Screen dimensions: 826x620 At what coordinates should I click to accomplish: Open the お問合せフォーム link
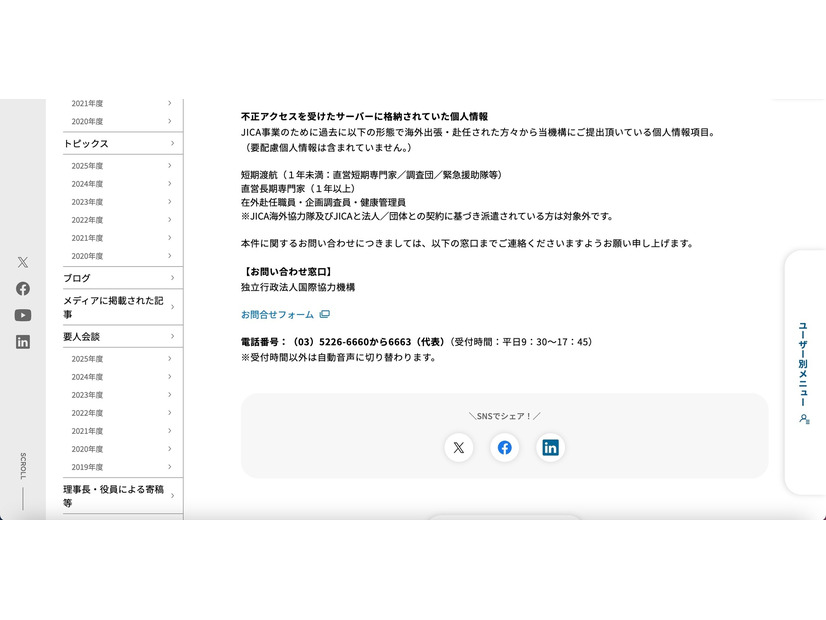[277, 313]
